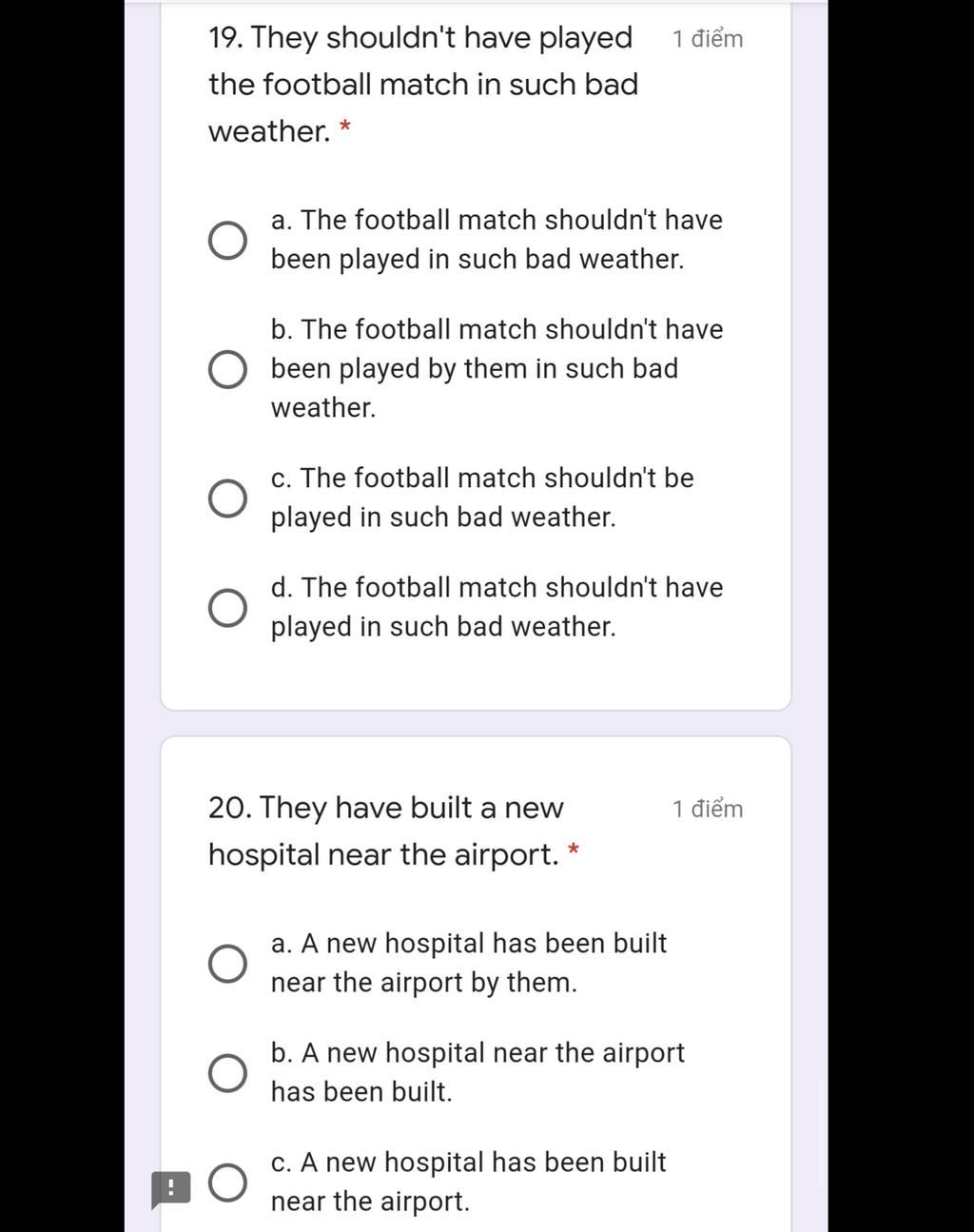Select radio circle for question 20 option a
974x1232 pixels.
[227, 963]
